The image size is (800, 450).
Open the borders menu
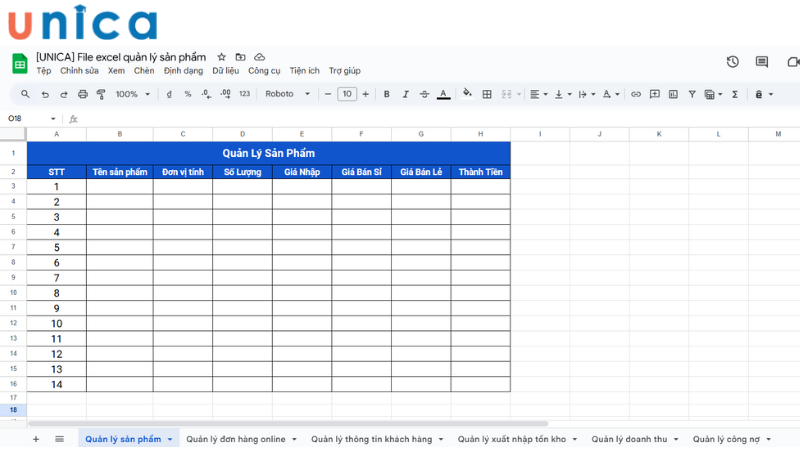487,94
